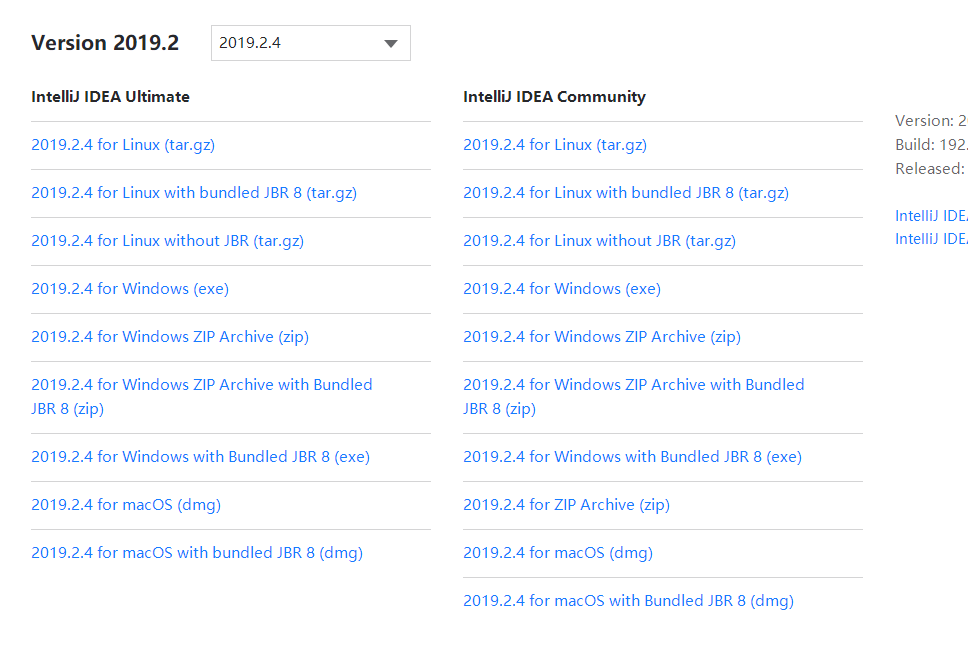Viewport: 968px width, 665px height.
Task: Download Ultimate Windows ZIP Archive with Bundled JBR 8
Action: click(x=202, y=396)
